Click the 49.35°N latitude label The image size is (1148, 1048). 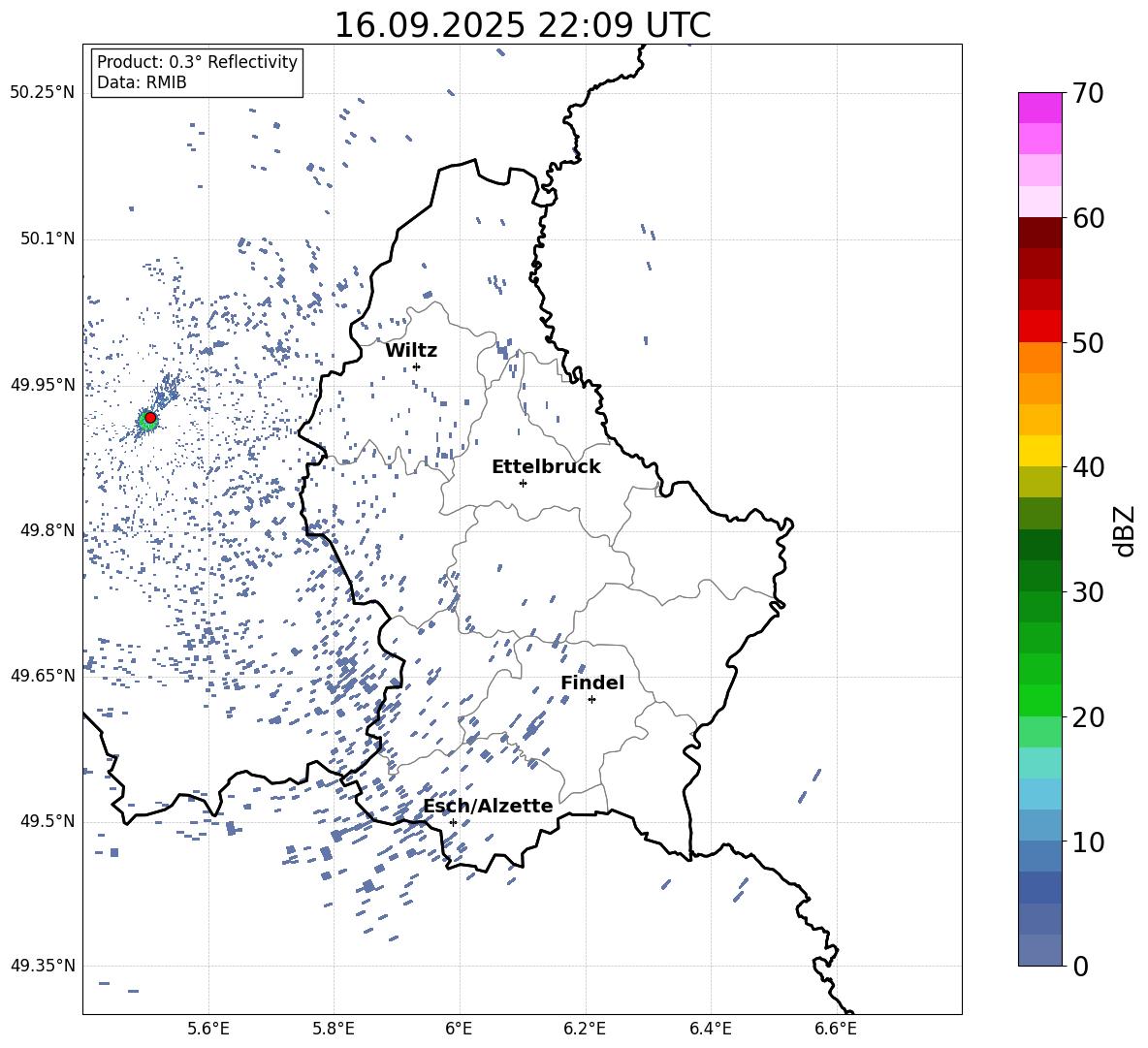pyautogui.click(x=43, y=966)
